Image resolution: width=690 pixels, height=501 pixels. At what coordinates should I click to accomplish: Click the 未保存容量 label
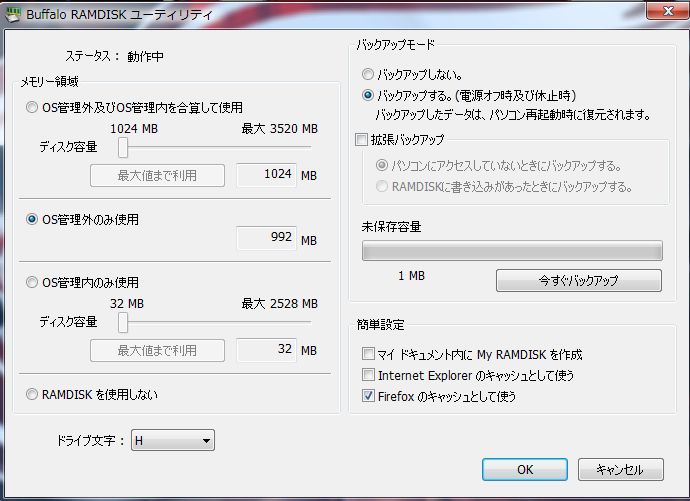[391, 227]
